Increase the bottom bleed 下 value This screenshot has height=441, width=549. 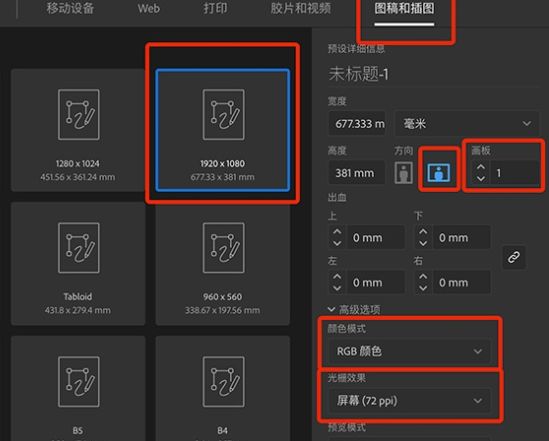[423, 232]
